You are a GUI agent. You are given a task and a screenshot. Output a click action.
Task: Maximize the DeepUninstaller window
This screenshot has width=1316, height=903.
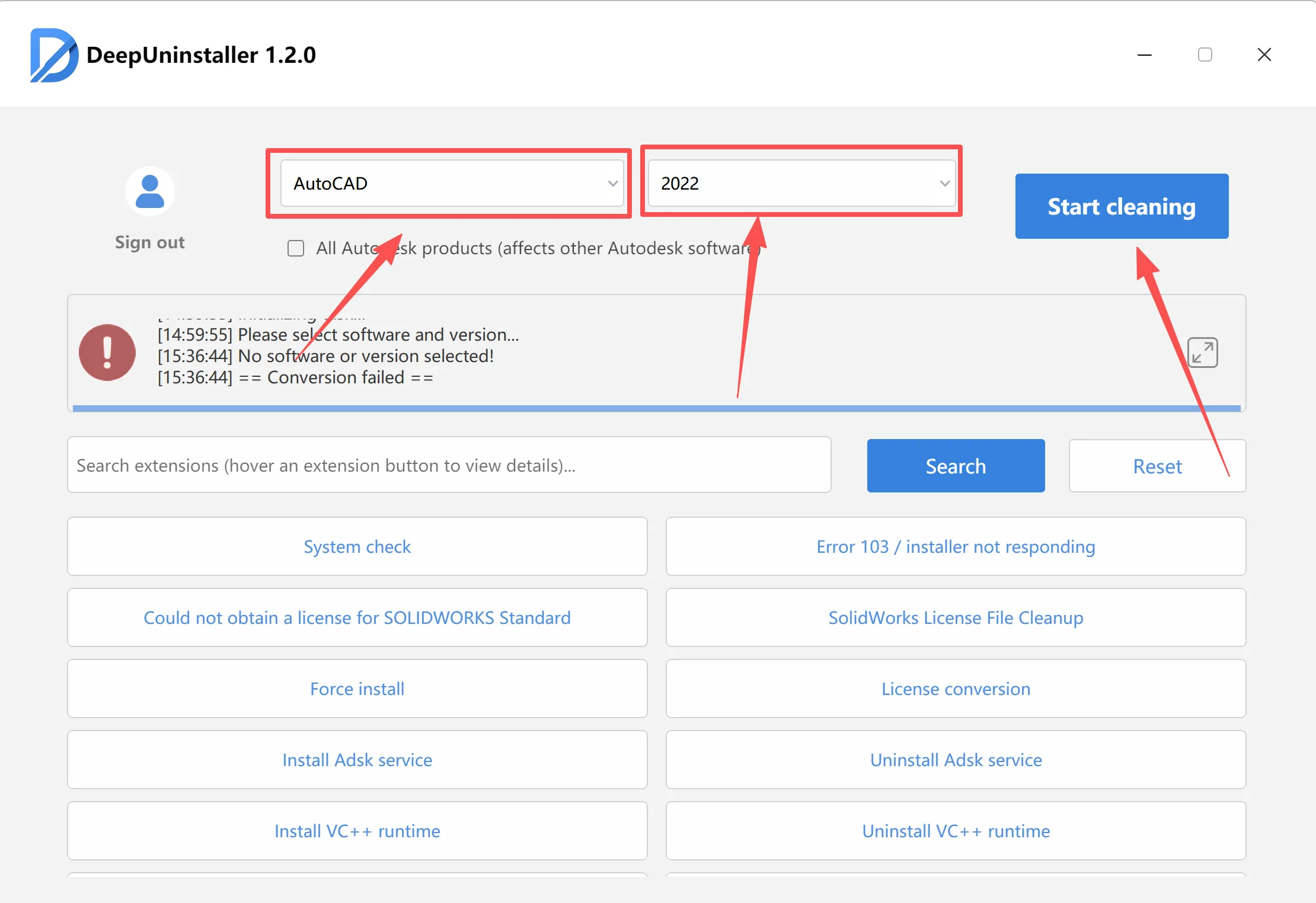click(1205, 55)
